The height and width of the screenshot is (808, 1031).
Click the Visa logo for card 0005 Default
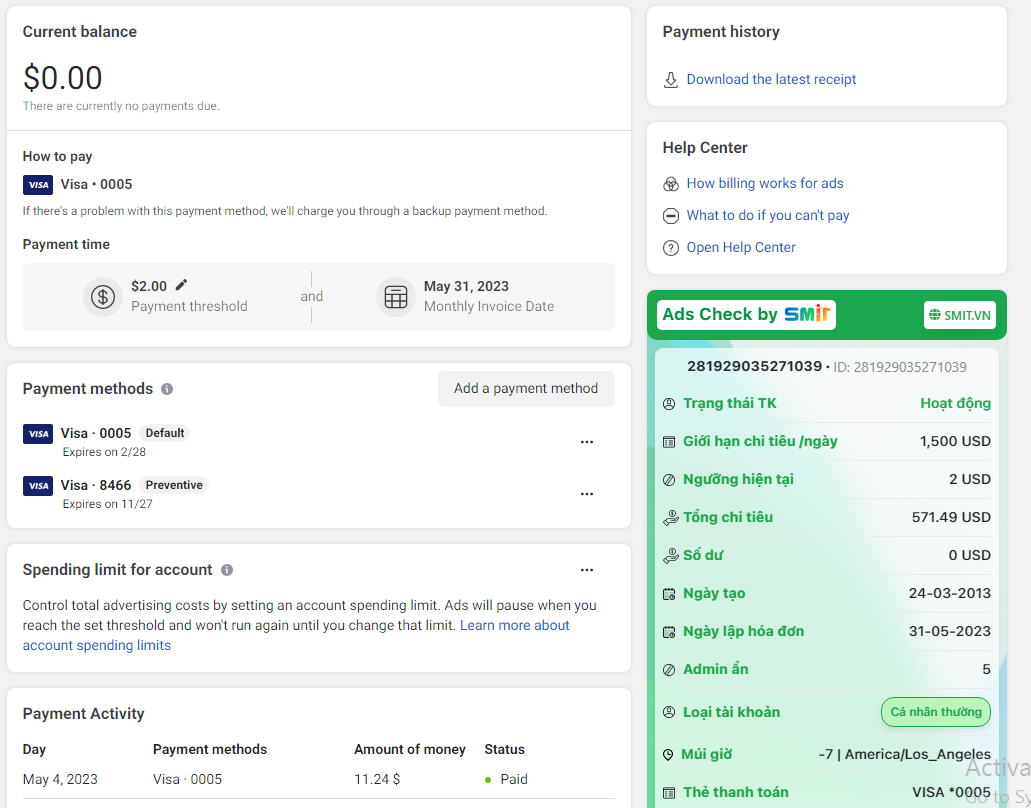tap(38, 434)
